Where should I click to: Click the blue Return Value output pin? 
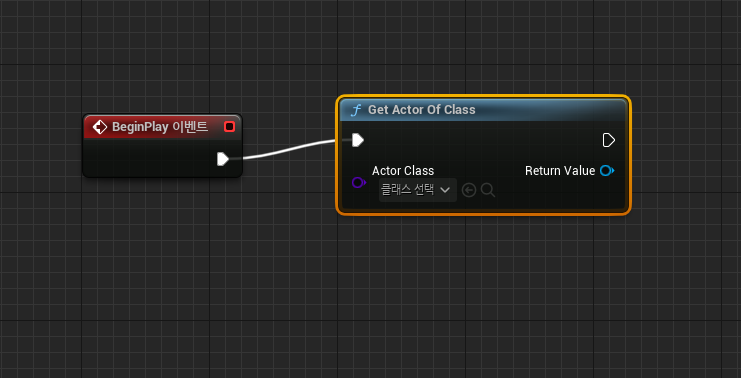pos(607,171)
